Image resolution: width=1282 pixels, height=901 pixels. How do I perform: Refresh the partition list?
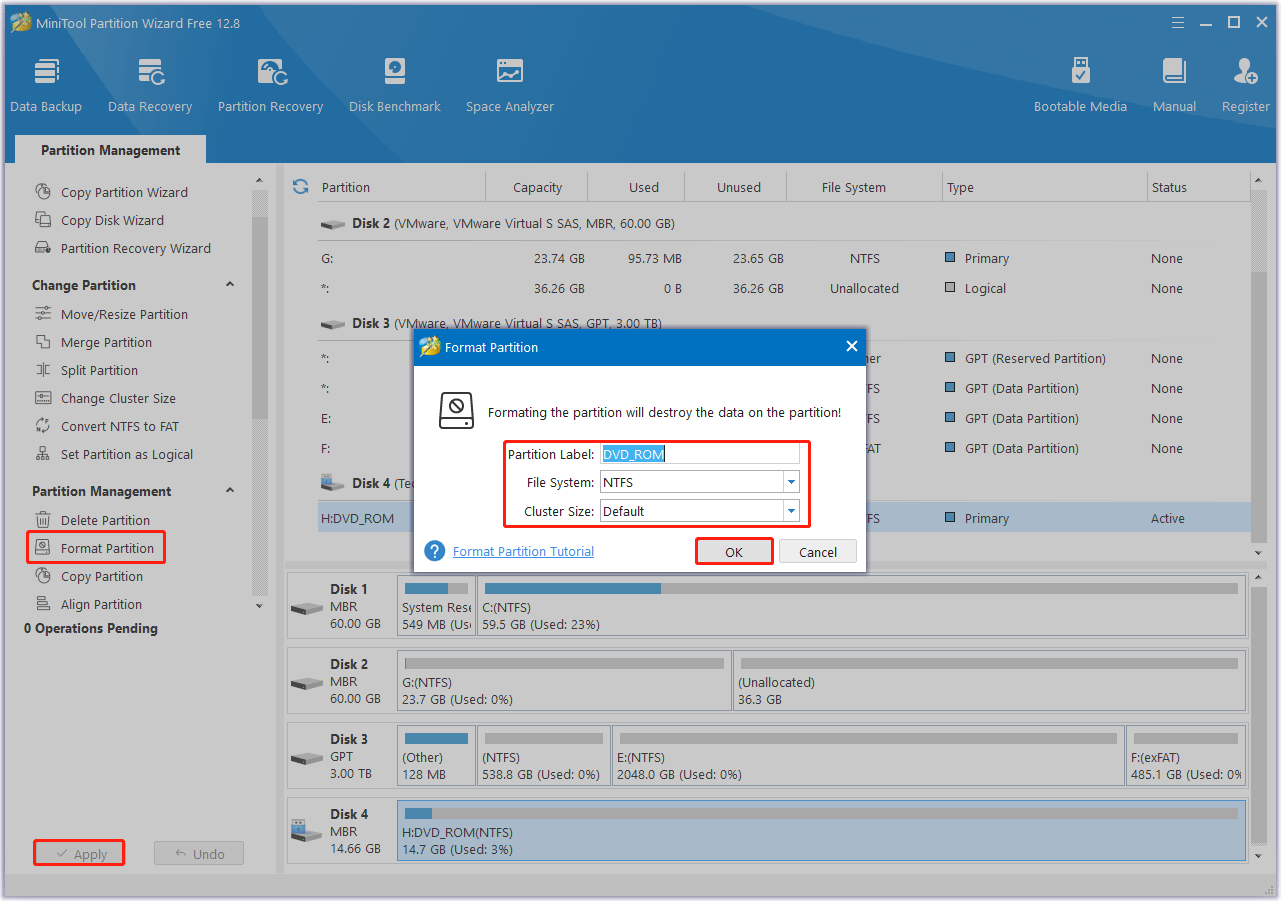300,186
